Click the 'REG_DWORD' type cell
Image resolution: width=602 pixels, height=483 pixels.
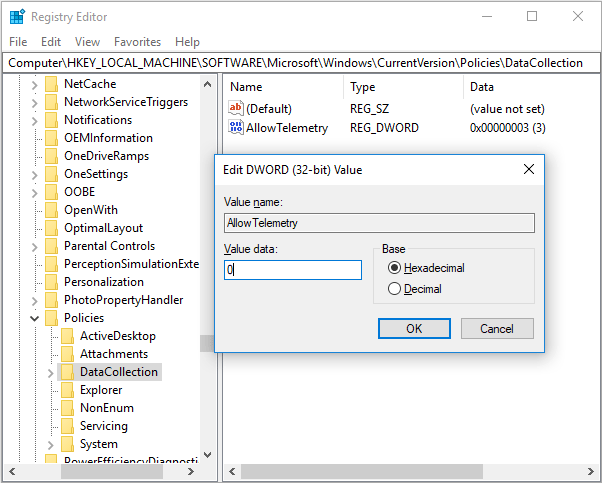384,127
